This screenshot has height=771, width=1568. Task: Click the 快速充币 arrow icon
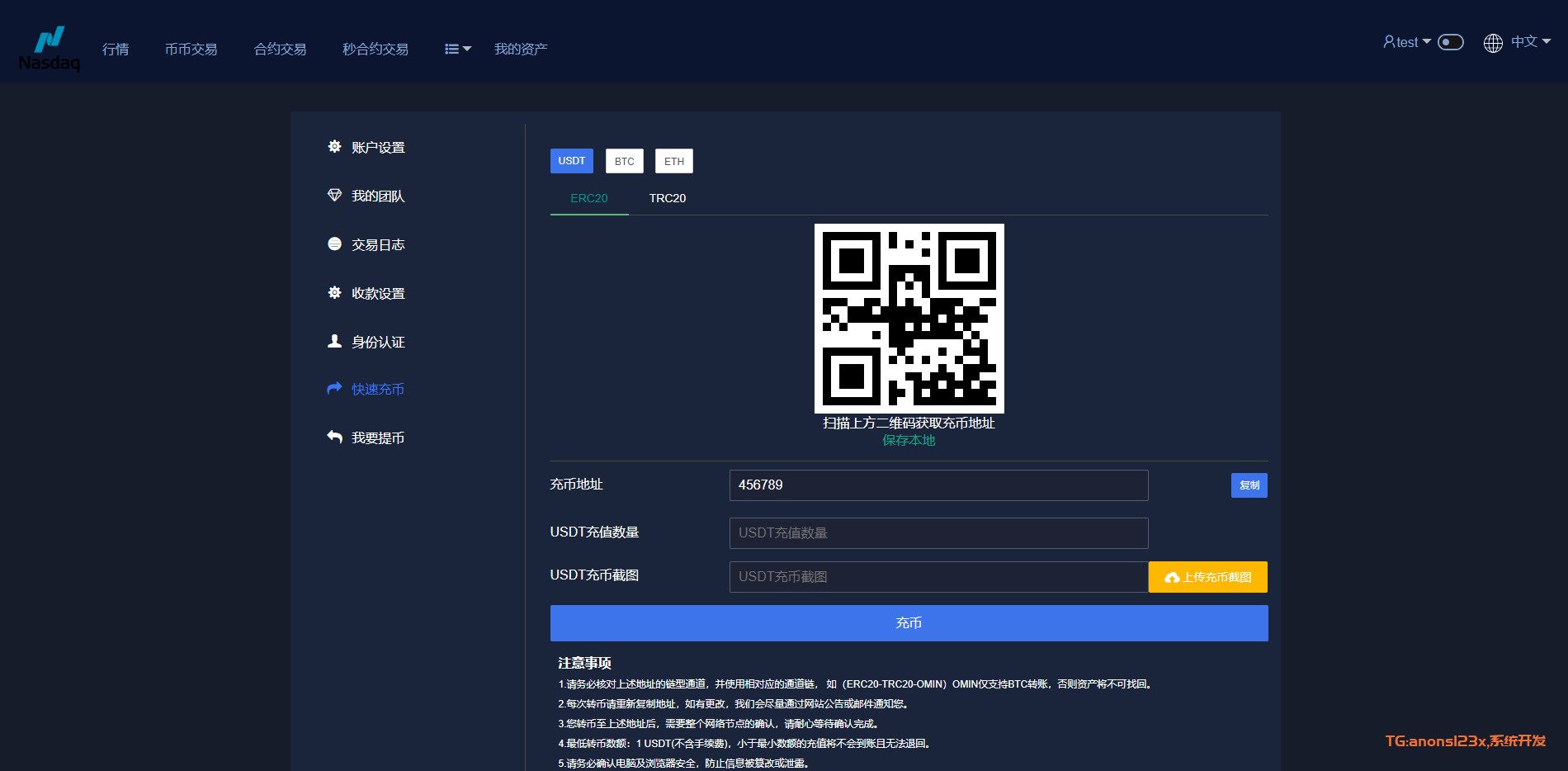[x=334, y=388]
